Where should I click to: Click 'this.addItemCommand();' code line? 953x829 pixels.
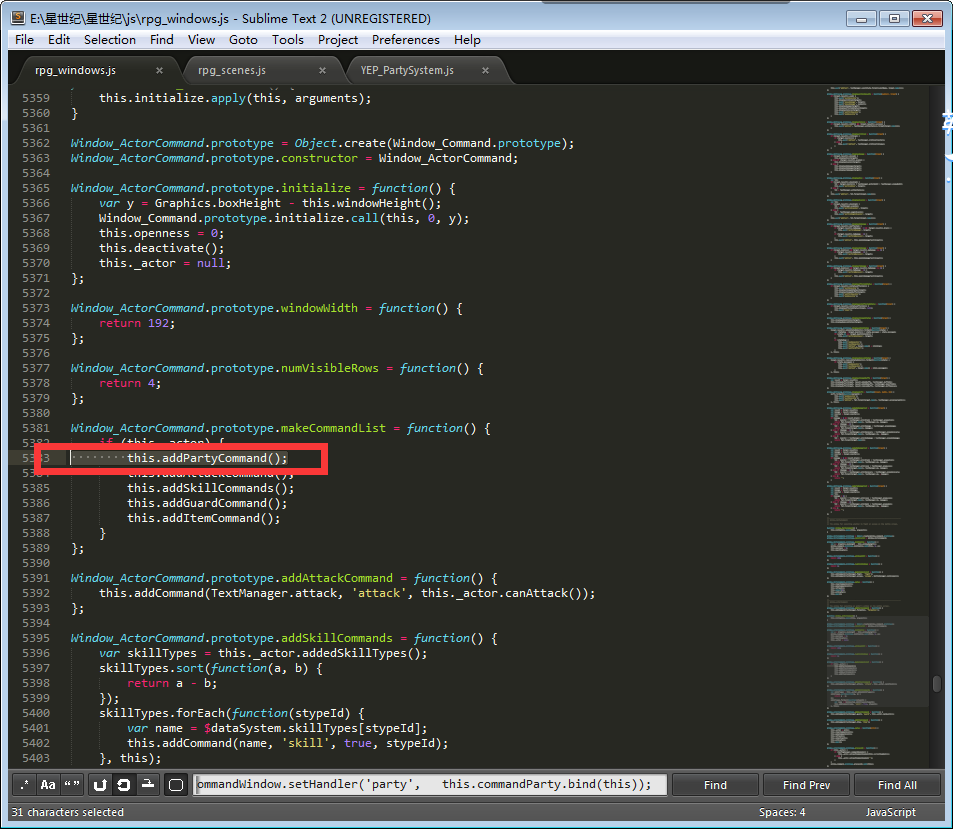pos(204,518)
